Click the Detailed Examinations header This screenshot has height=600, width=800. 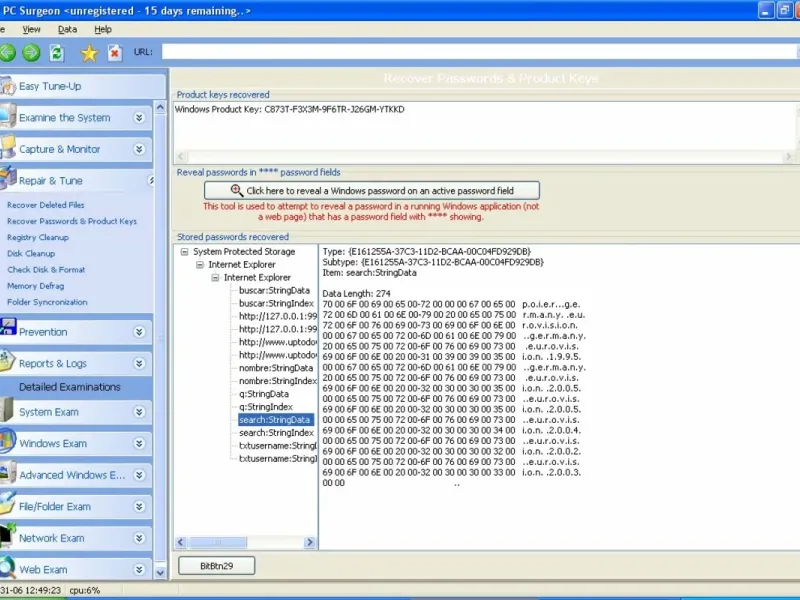(70, 387)
